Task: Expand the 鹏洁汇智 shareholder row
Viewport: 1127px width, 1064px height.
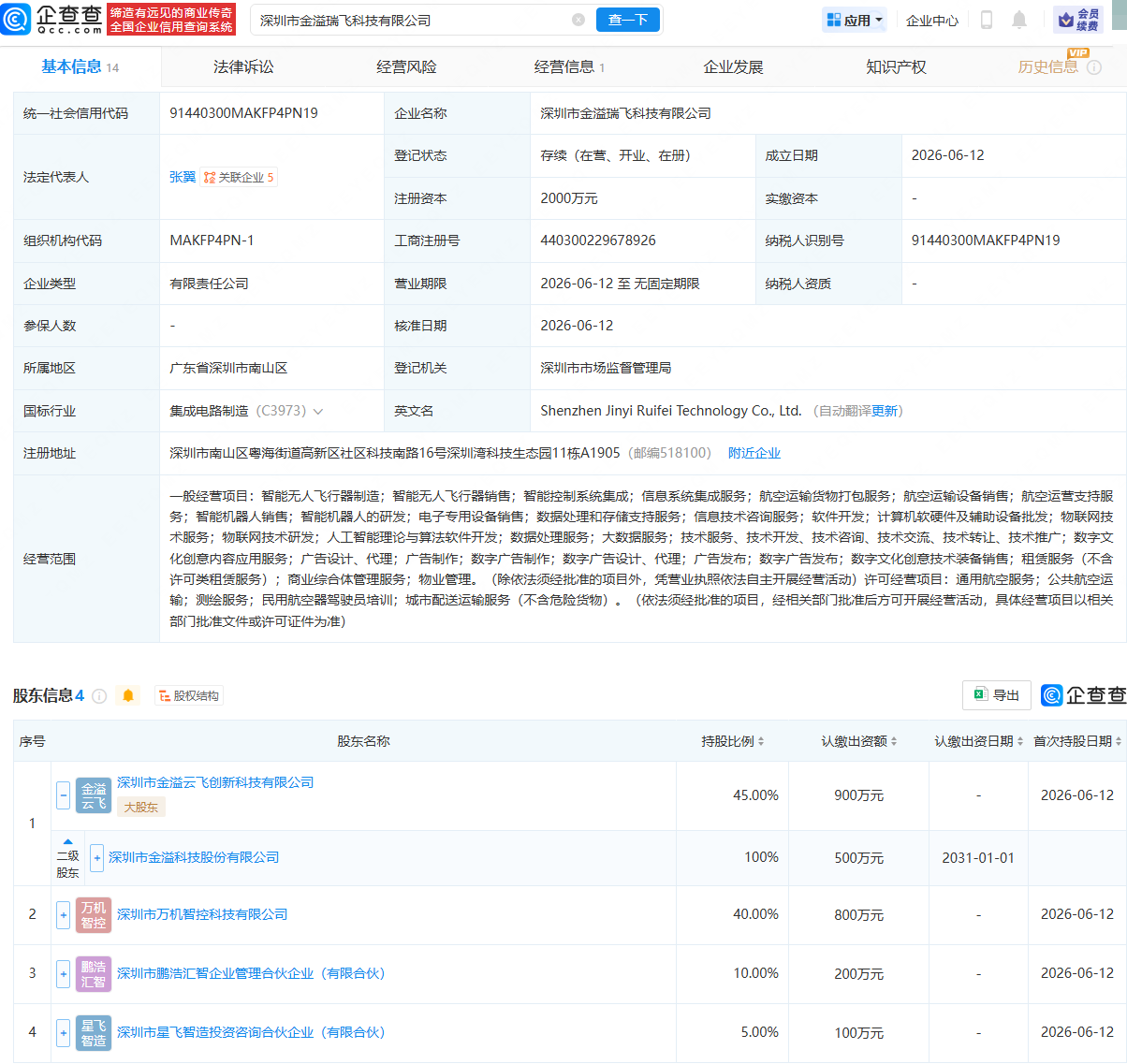Action: [x=63, y=973]
